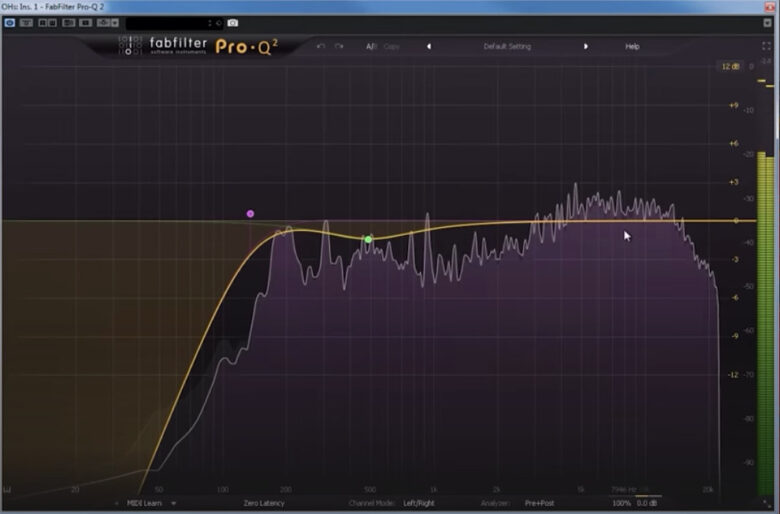Select the purple high-pass EQ band dot
The height and width of the screenshot is (514, 780).
click(250, 214)
